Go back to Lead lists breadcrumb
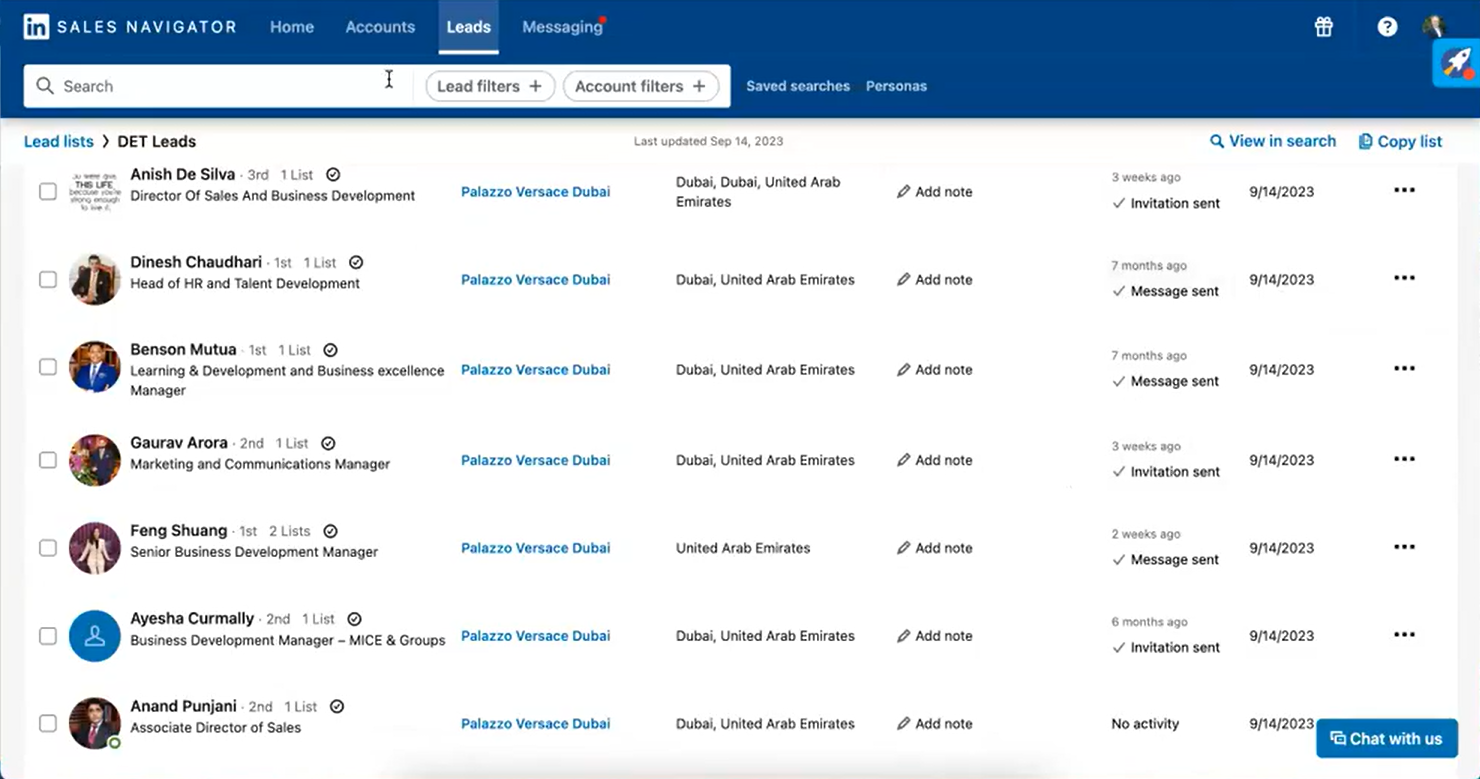Screen dimensions: 1480x779 (59, 141)
